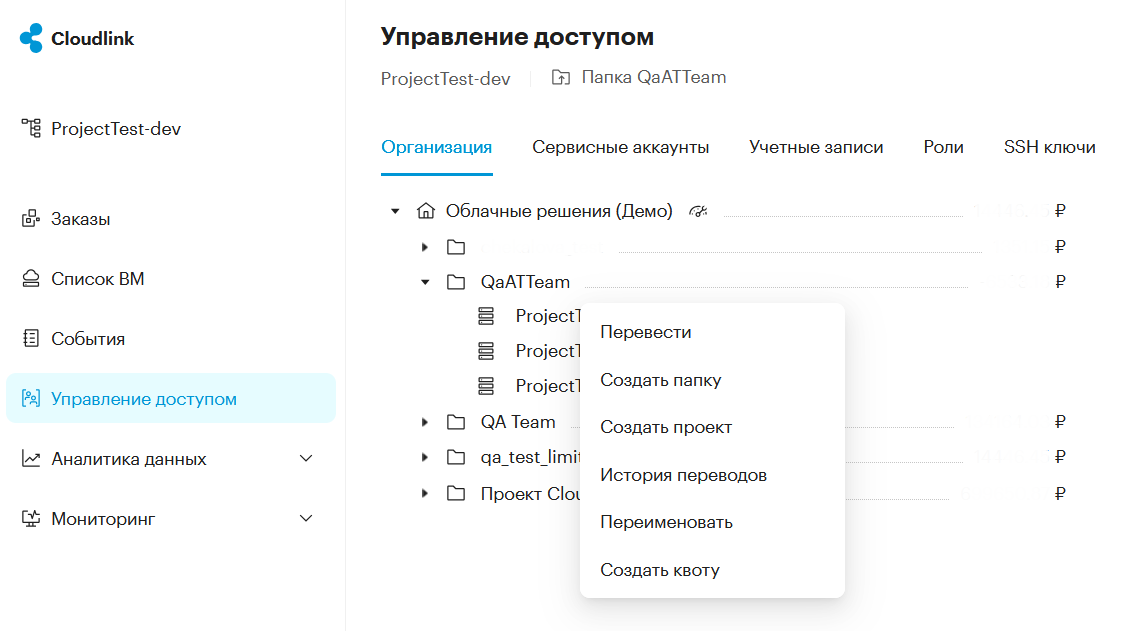Click the ProjectTest-dev breadcrumb under the title

[x=446, y=78]
